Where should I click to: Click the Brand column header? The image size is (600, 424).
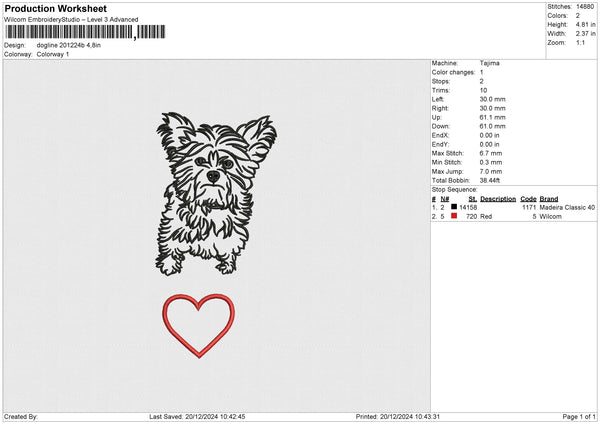pyautogui.click(x=549, y=199)
